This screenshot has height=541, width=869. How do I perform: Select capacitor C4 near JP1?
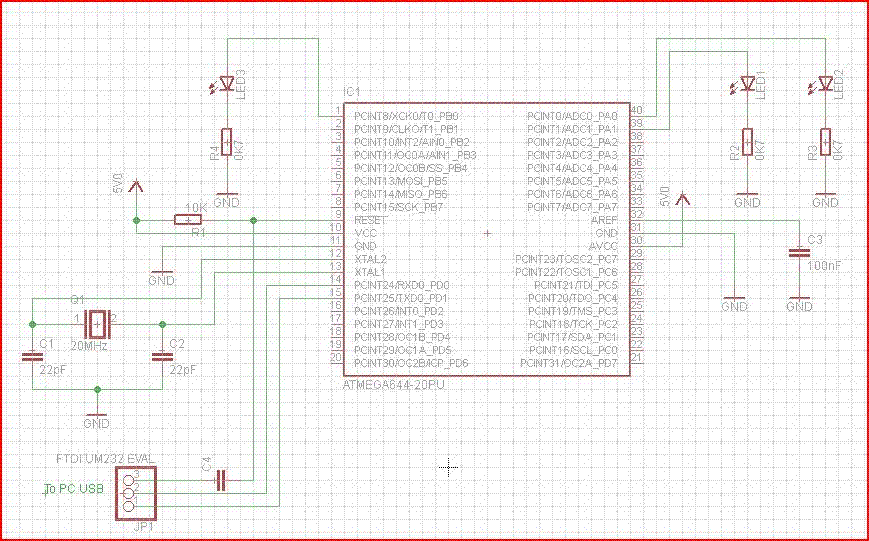222,481
